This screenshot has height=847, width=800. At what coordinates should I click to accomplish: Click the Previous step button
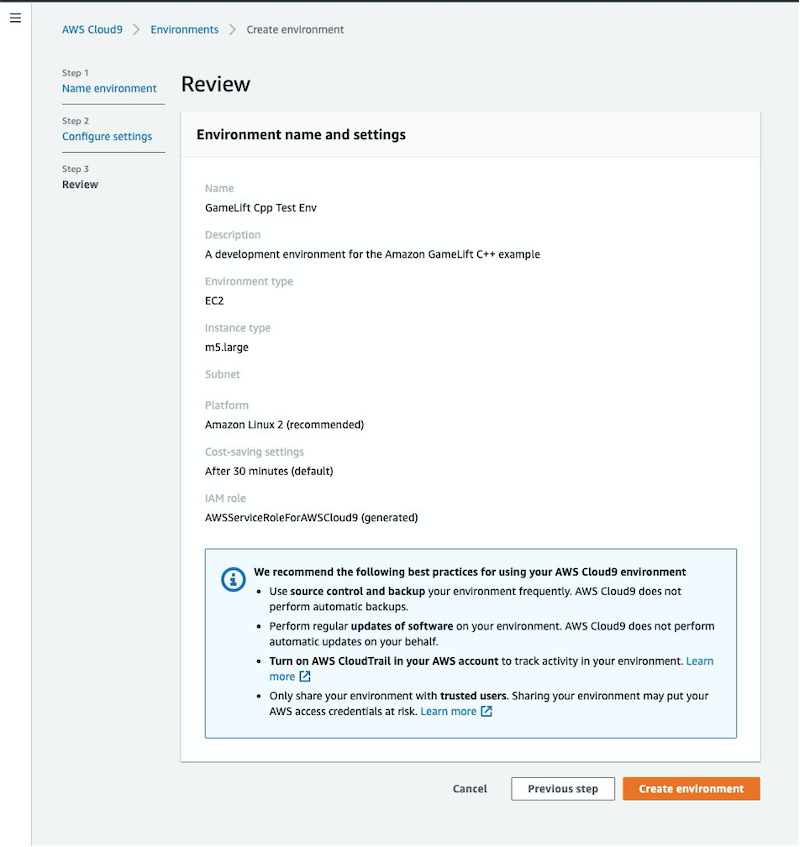(563, 788)
